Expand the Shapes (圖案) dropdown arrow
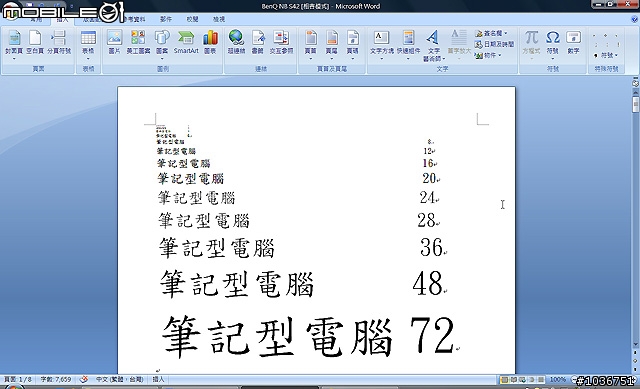640x389 pixels. (x=162, y=59)
